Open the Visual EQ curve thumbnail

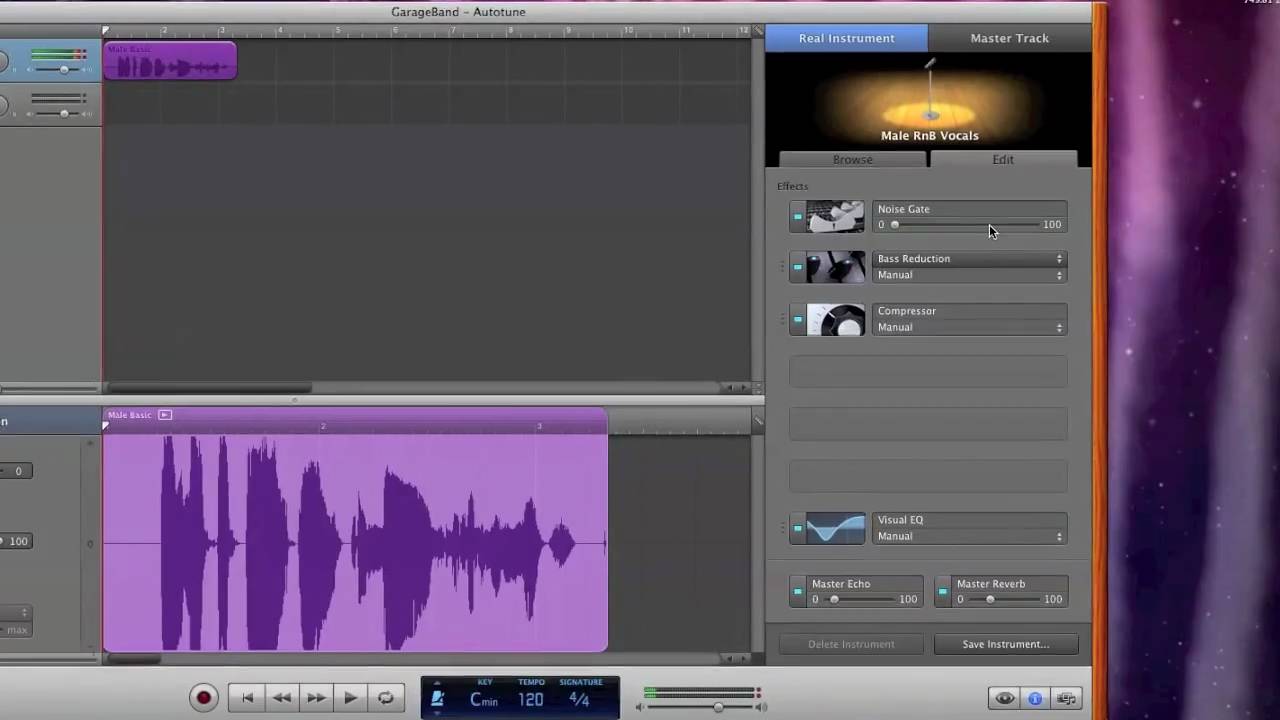click(x=835, y=529)
